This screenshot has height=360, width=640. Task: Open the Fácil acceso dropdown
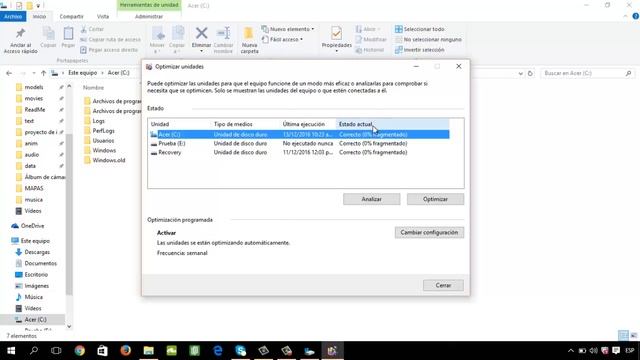point(282,40)
